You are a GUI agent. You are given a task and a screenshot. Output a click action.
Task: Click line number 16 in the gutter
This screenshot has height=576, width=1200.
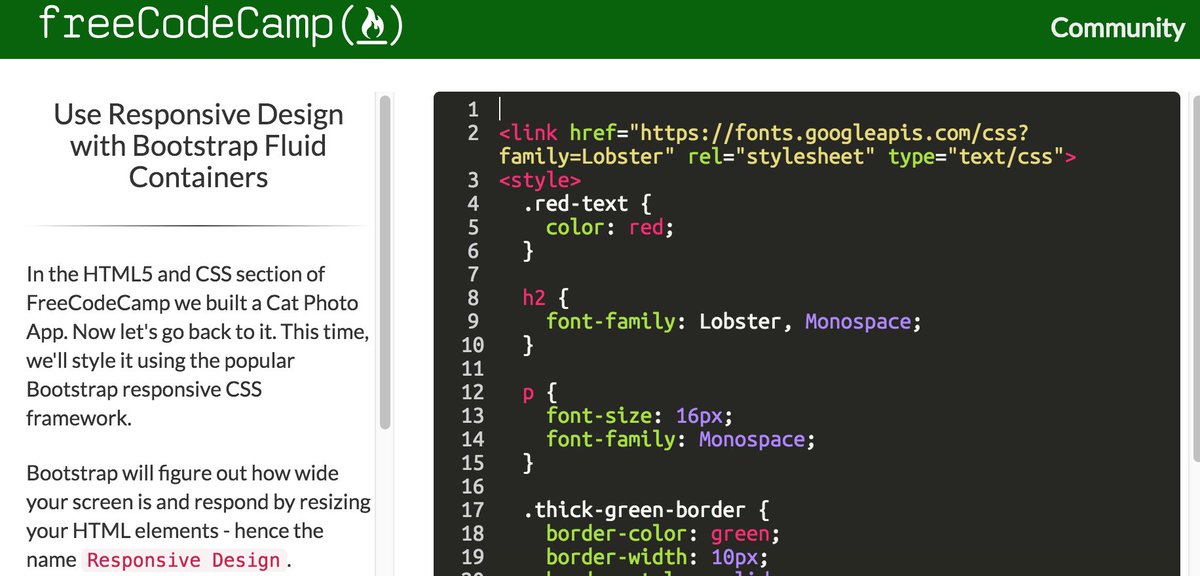[472, 486]
